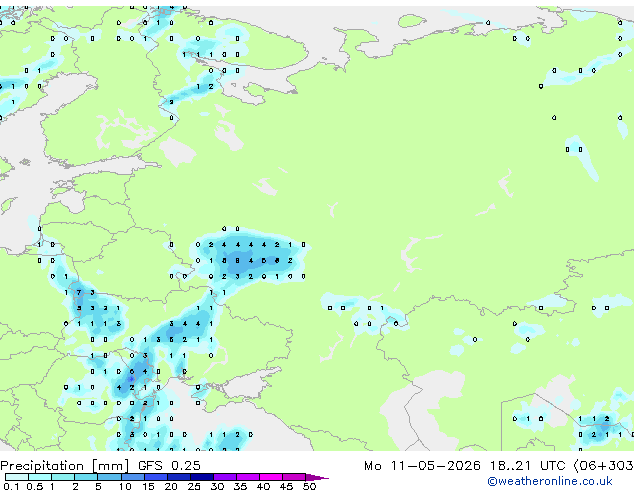Screen dimensions: 634x490
Task: Click legend scale label '0.5'
Action: [34, 486]
